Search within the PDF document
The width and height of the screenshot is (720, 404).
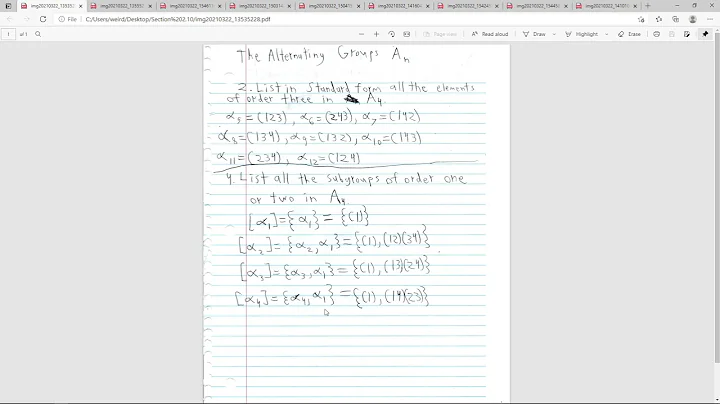(x=38, y=34)
